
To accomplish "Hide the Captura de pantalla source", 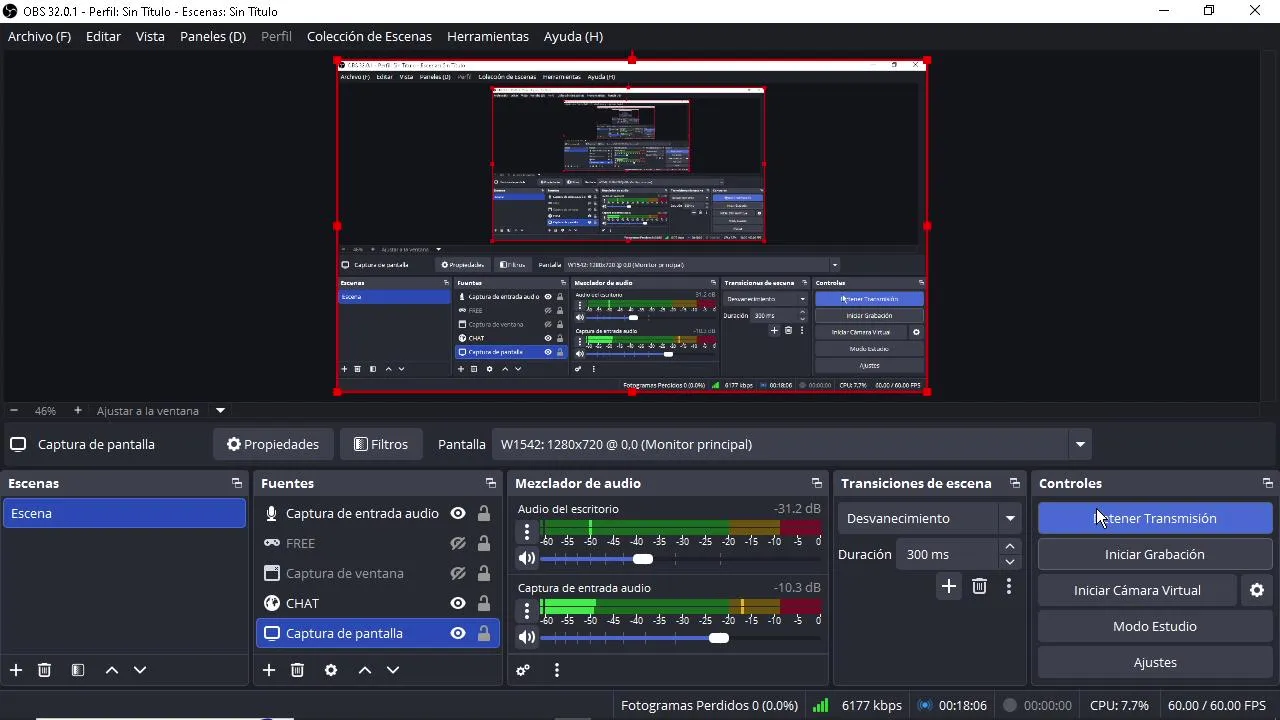I will coord(458,633).
